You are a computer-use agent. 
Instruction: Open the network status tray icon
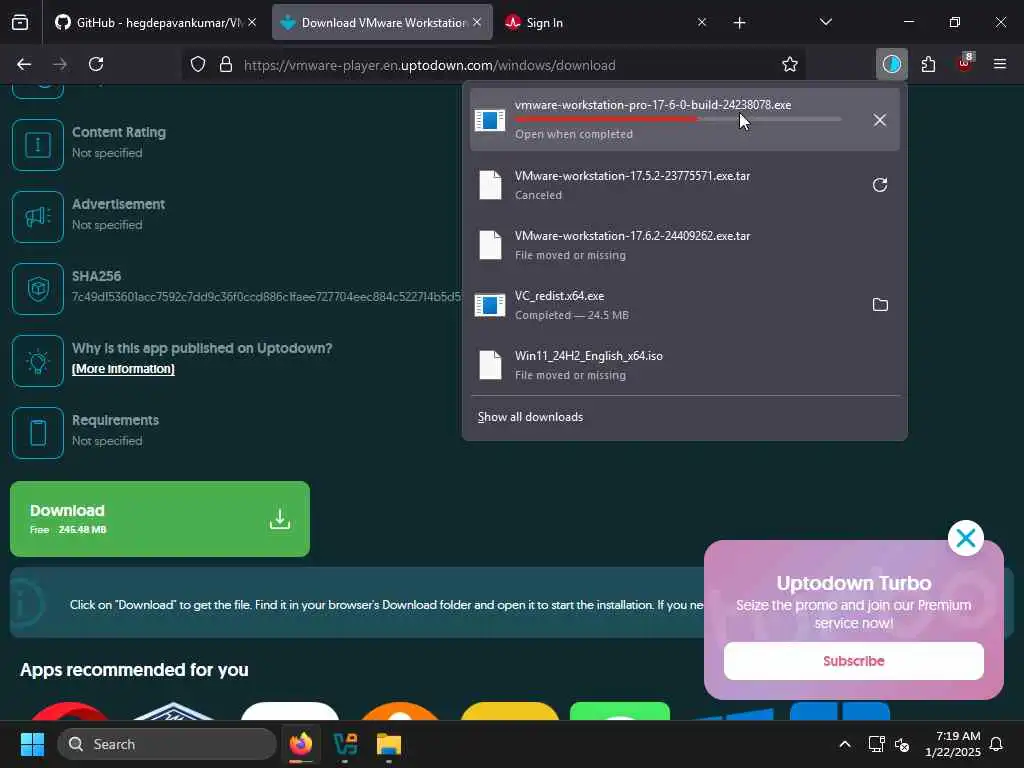[876, 744]
